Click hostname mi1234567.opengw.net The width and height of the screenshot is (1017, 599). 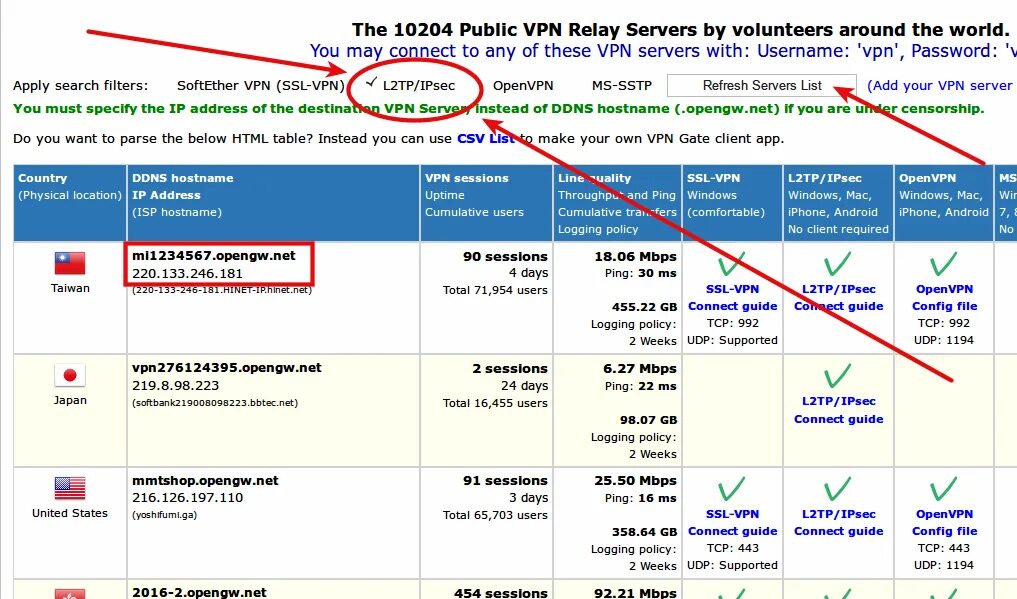click(x=213, y=255)
